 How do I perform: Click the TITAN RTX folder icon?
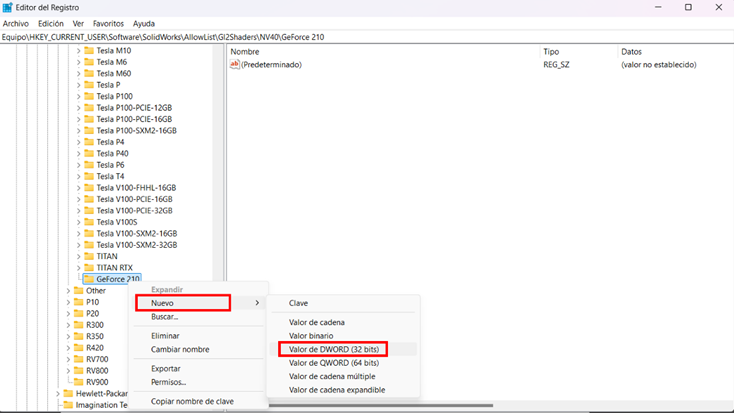click(89, 268)
